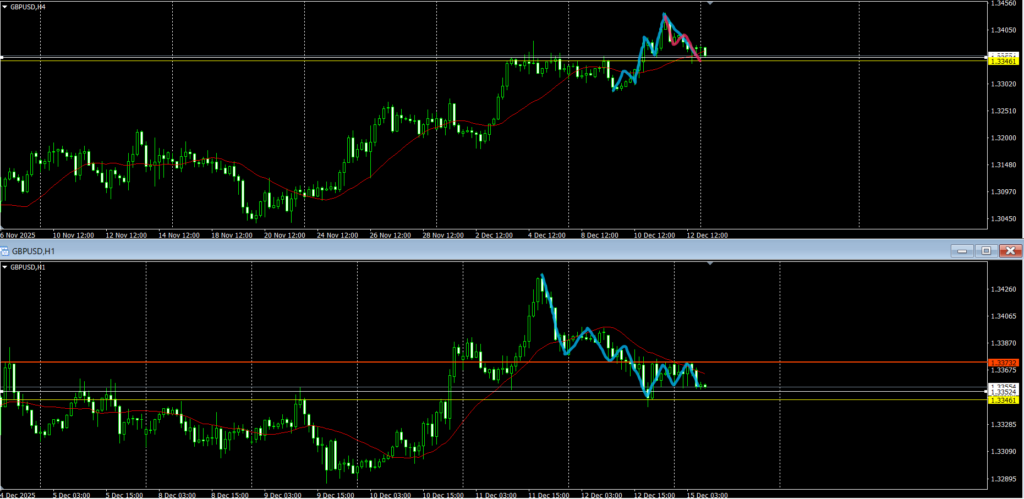Image resolution: width=1024 pixels, height=499 pixels.
Task: Minimize the GBPUSD,H1 chart window
Action: pyautogui.click(x=964, y=250)
